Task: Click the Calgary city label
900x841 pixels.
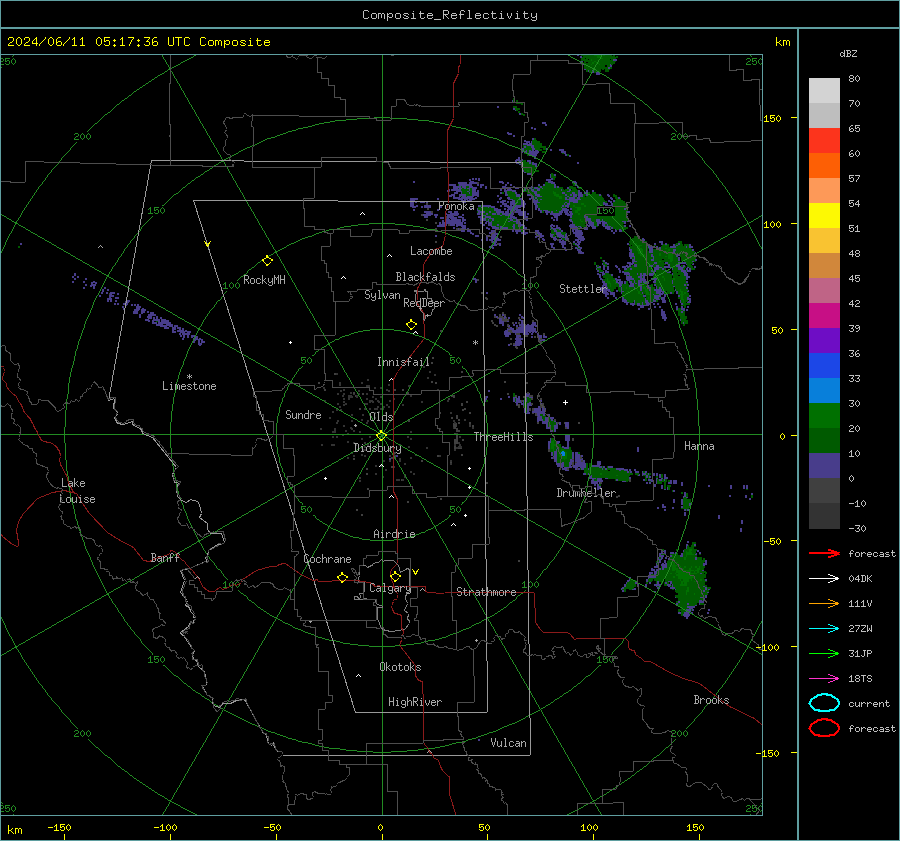Action: [x=390, y=588]
